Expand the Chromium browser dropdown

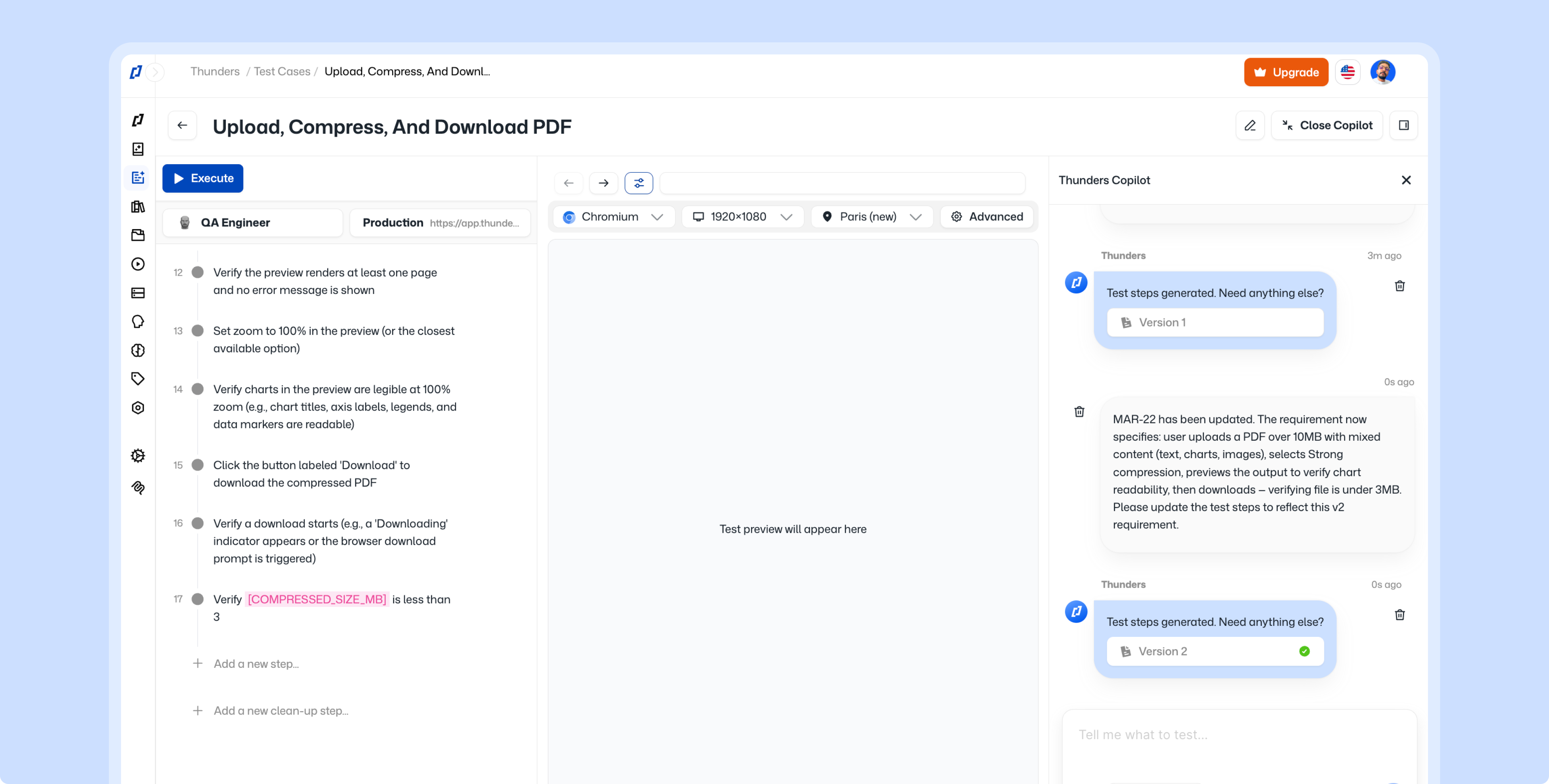tap(613, 217)
